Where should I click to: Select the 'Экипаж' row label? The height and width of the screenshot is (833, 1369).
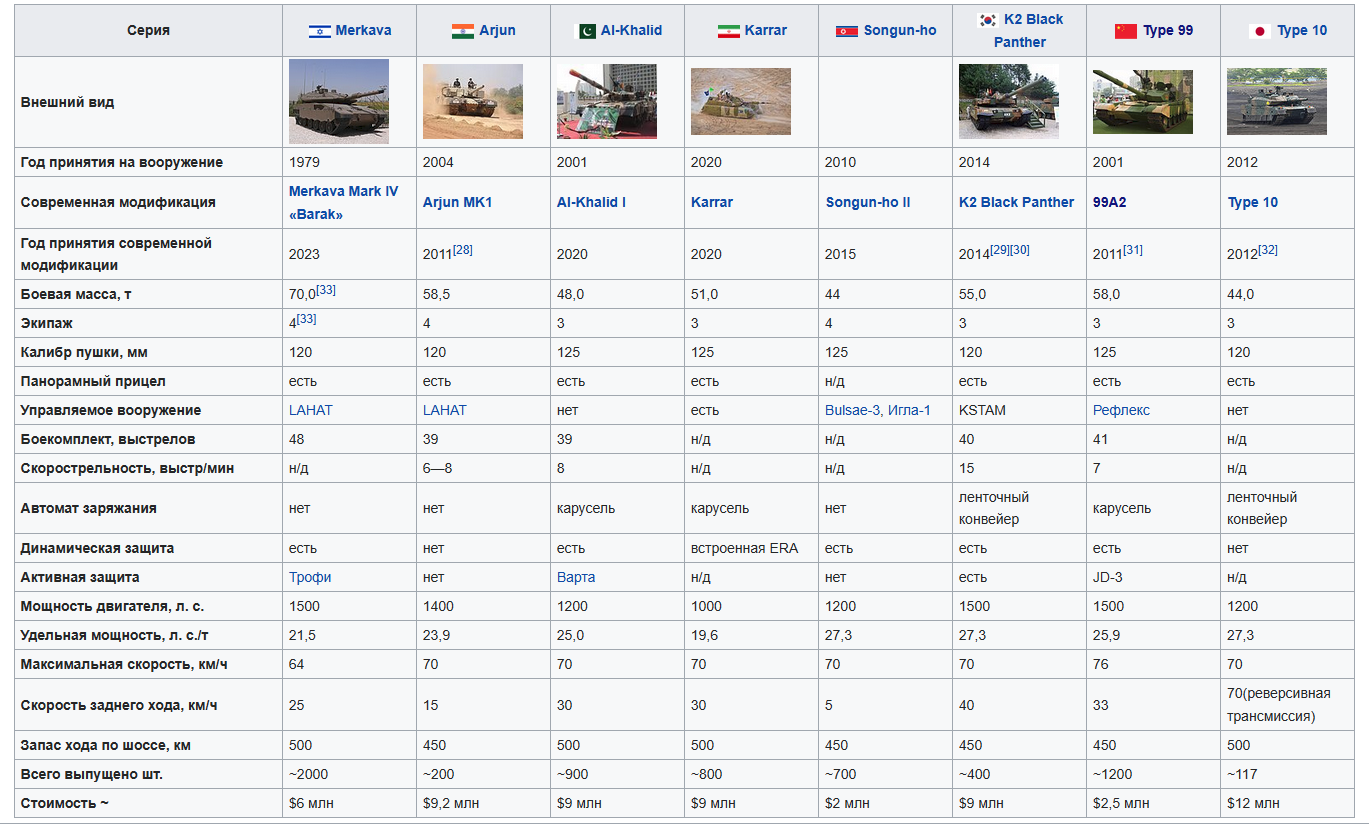pos(148,323)
